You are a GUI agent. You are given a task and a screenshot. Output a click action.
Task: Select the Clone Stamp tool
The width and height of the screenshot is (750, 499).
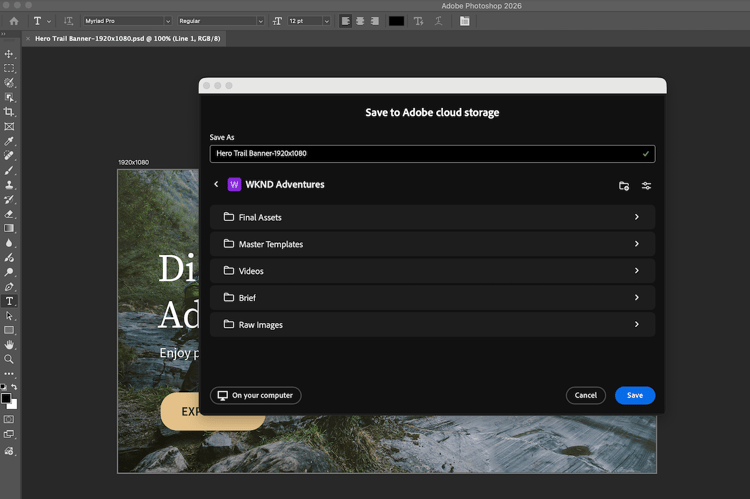pos(9,185)
